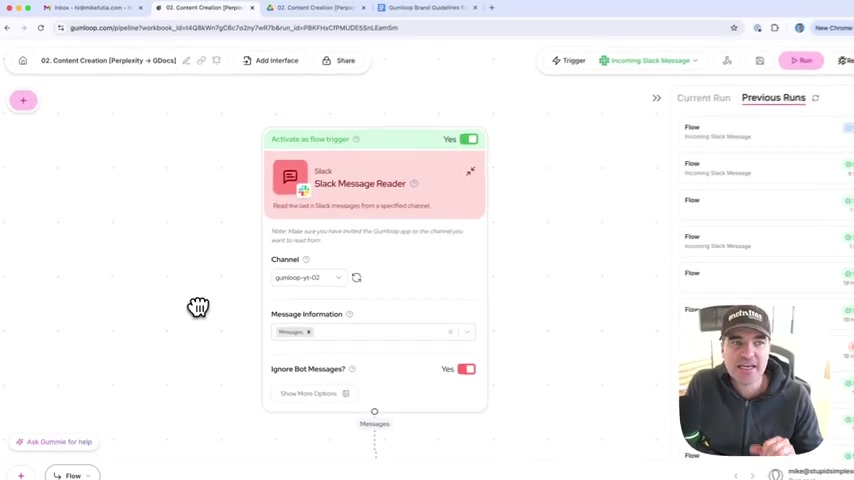This screenshot has width=854, height=480.
Task: Click help icon beside Activate as flow trigger
Action: (x=356, y=139)
